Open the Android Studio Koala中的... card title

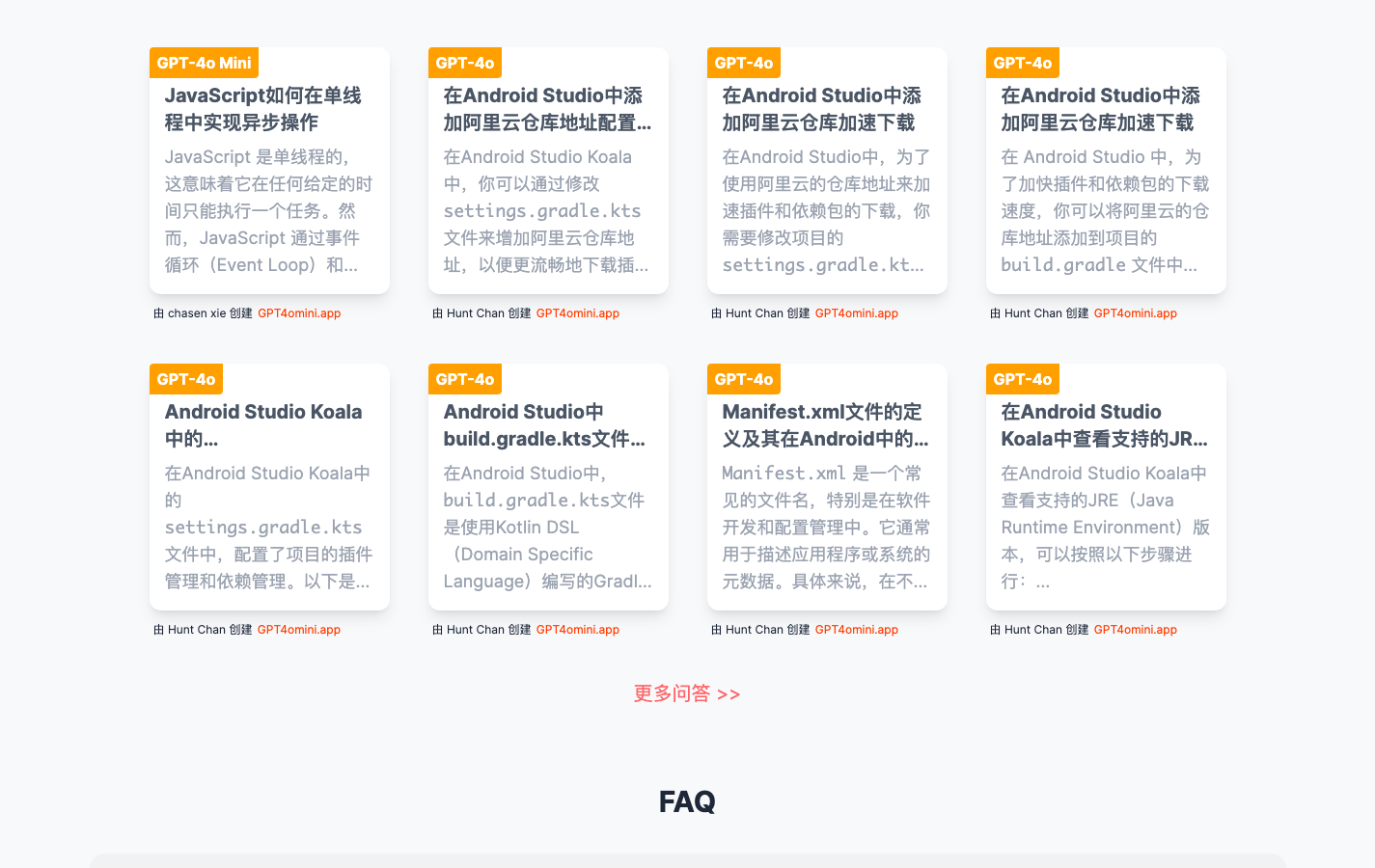click(x=262, y=425)
